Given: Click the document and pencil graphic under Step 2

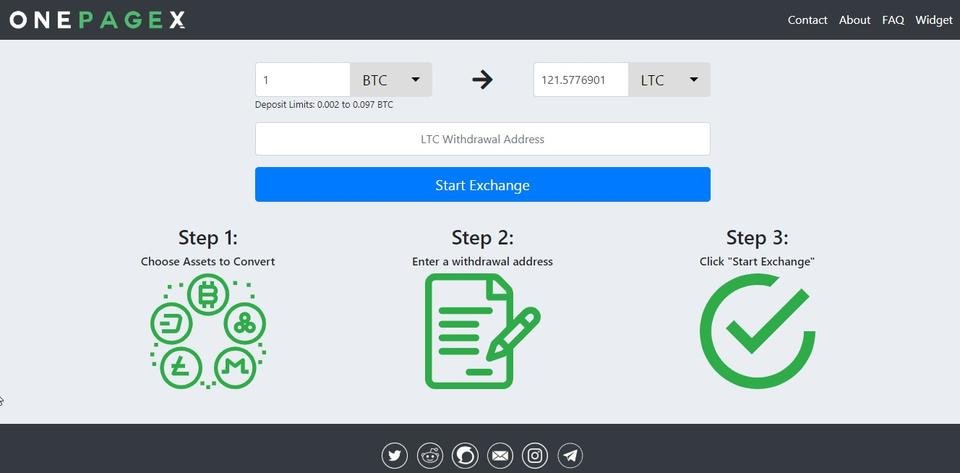Looking at the screenshot, I should [482, 331].
